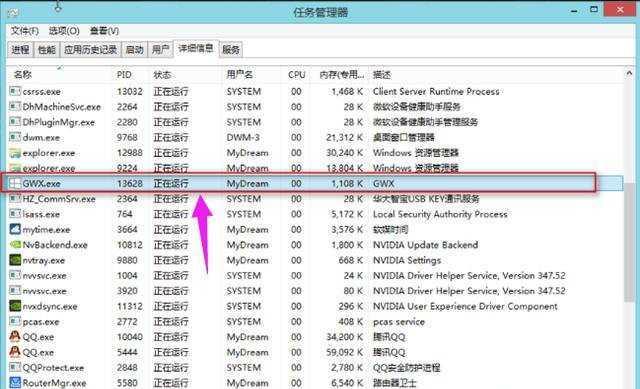Image resolution: width=640 pixels, height=389 pixels.
Task: Select the QQProtect.exe icon
Action: click(15, 367)
